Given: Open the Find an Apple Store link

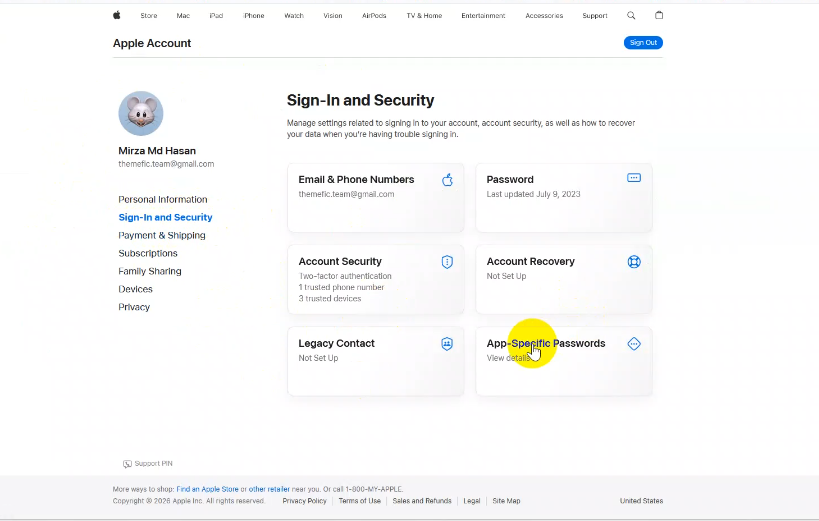Looking at the screenshot, I should [207, 489].
